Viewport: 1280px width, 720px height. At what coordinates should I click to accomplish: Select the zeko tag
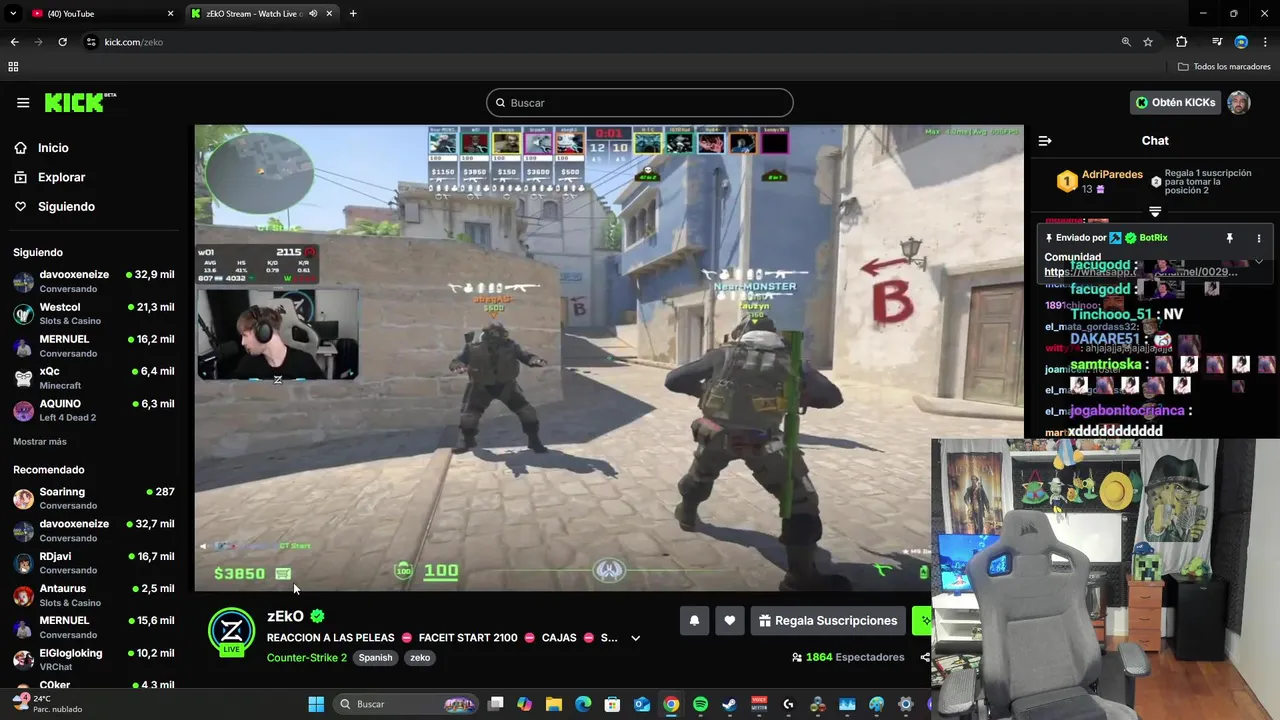420,658
